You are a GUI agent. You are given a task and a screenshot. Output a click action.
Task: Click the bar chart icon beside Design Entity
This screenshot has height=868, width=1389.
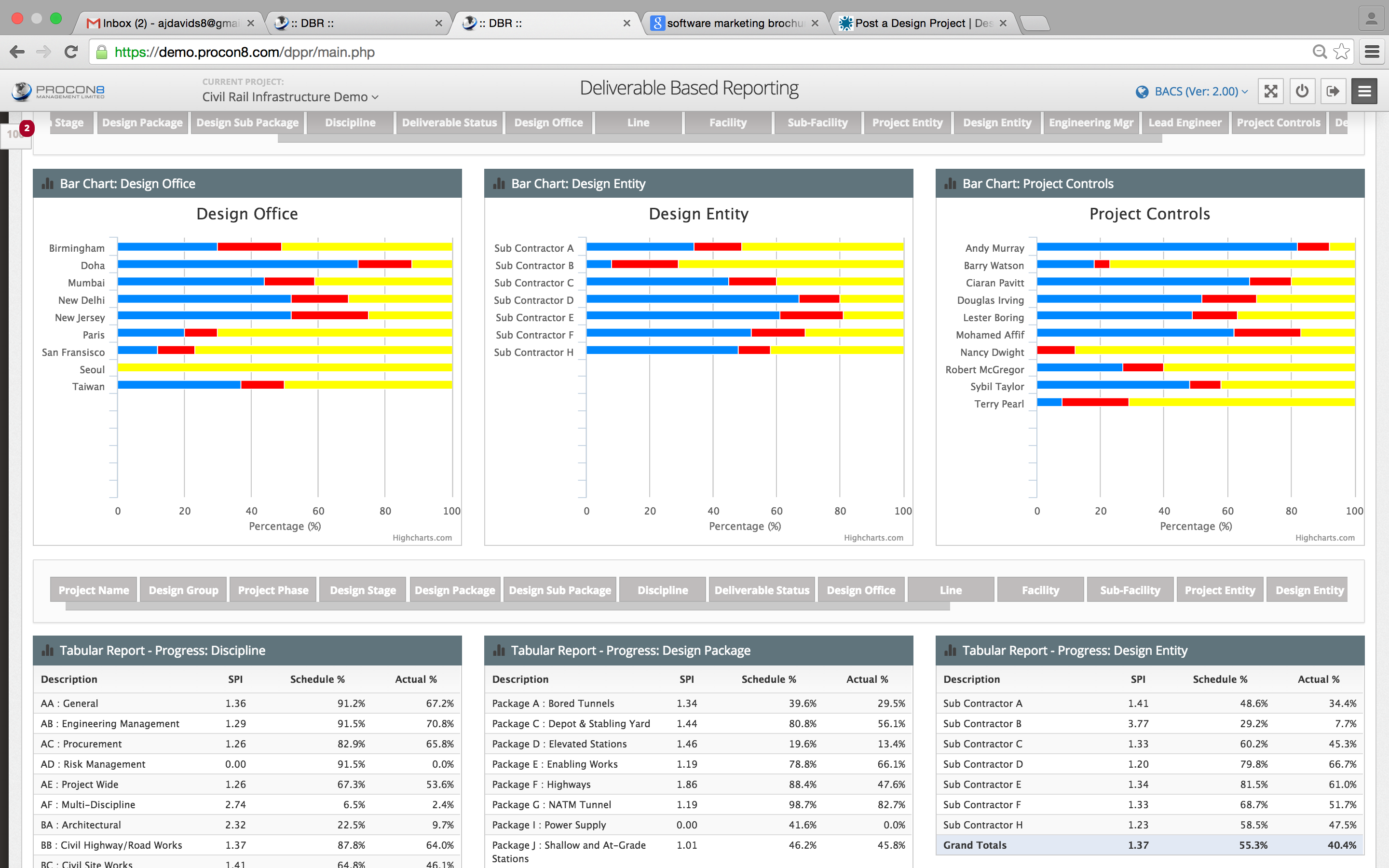tap(499, 184)
